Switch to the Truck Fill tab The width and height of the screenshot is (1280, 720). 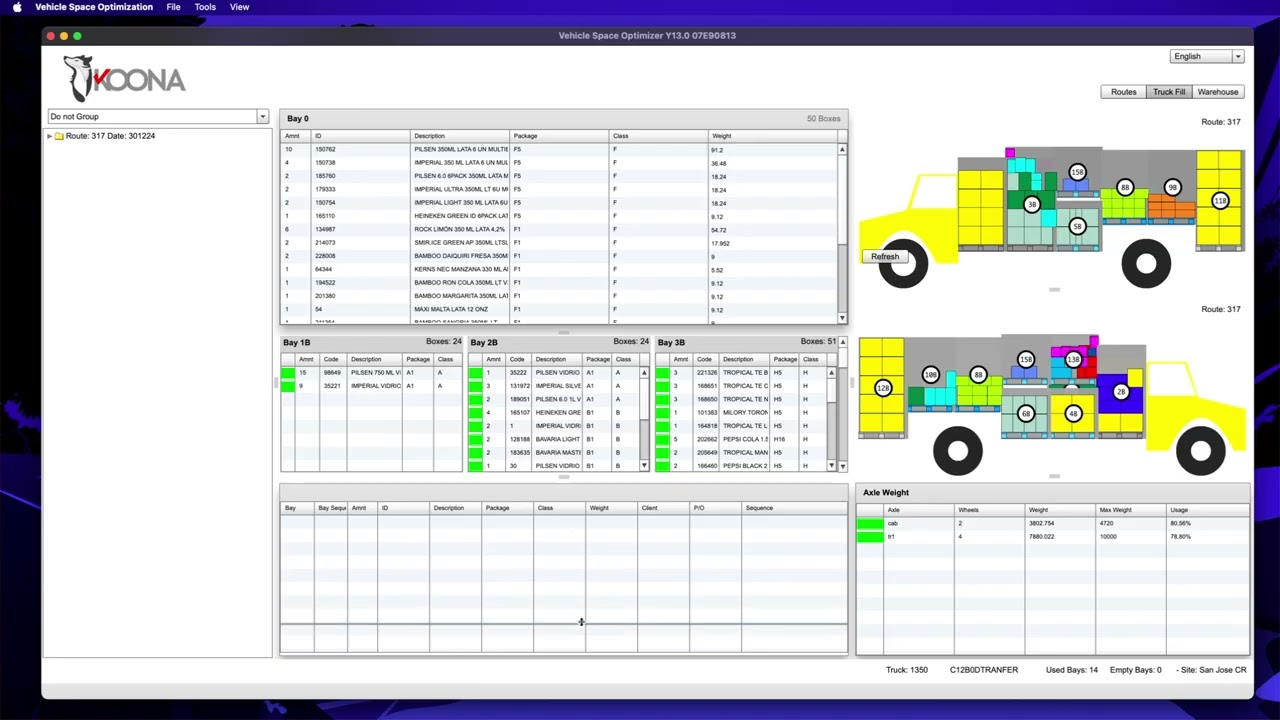[1169, 92]
